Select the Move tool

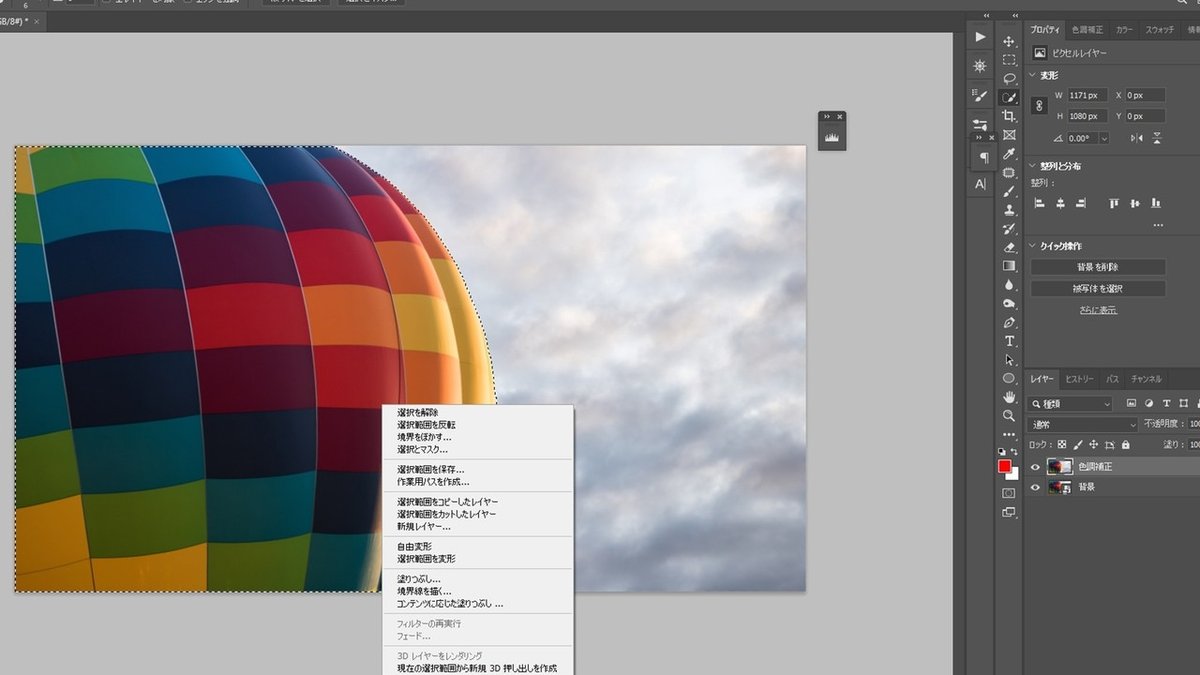1009,41
